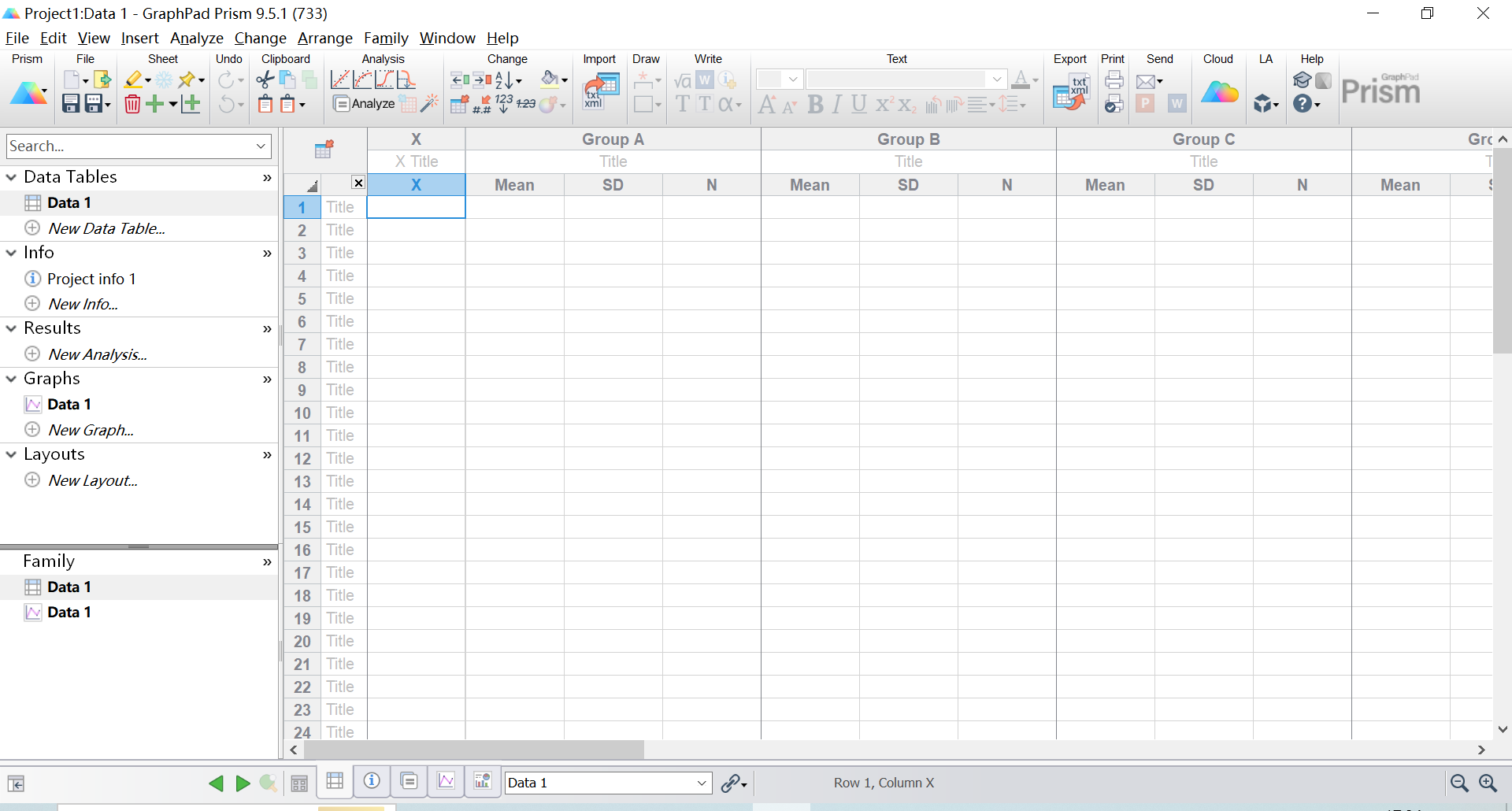Screen dimensions: 1512x811
Task: Collapse the Data Tables section
Action: (12, 177)
